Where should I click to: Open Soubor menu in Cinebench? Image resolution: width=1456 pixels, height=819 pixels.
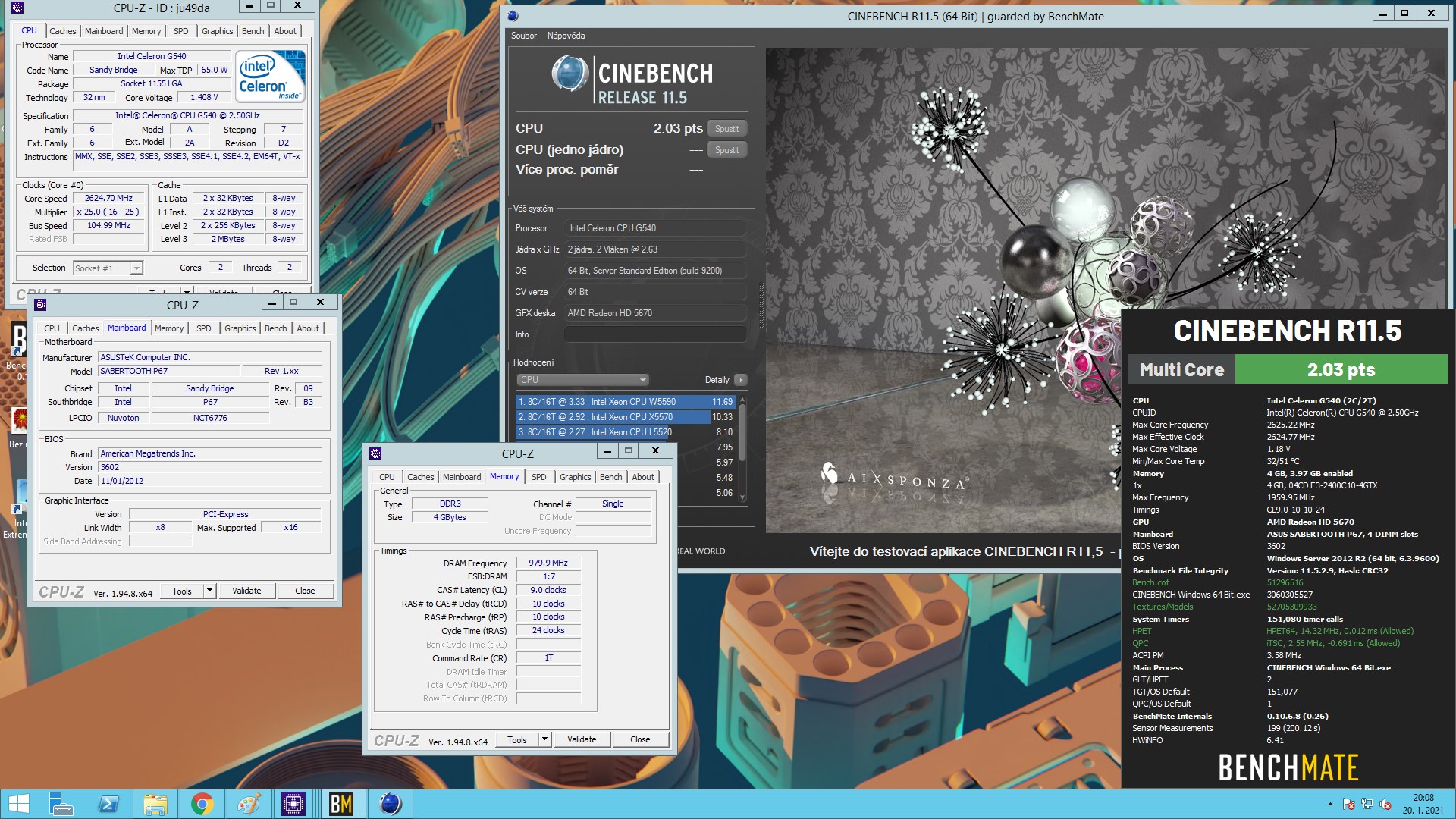click(523, 36)
